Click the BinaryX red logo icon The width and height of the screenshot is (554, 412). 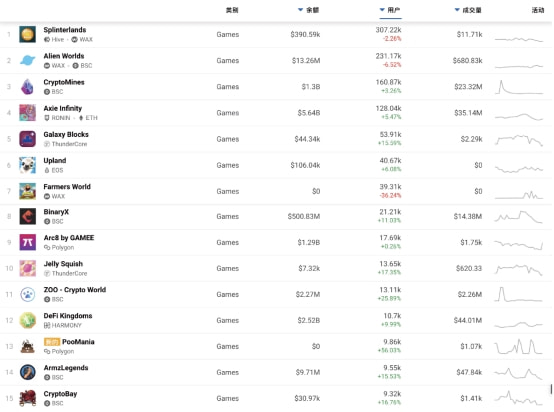point(27,216)
